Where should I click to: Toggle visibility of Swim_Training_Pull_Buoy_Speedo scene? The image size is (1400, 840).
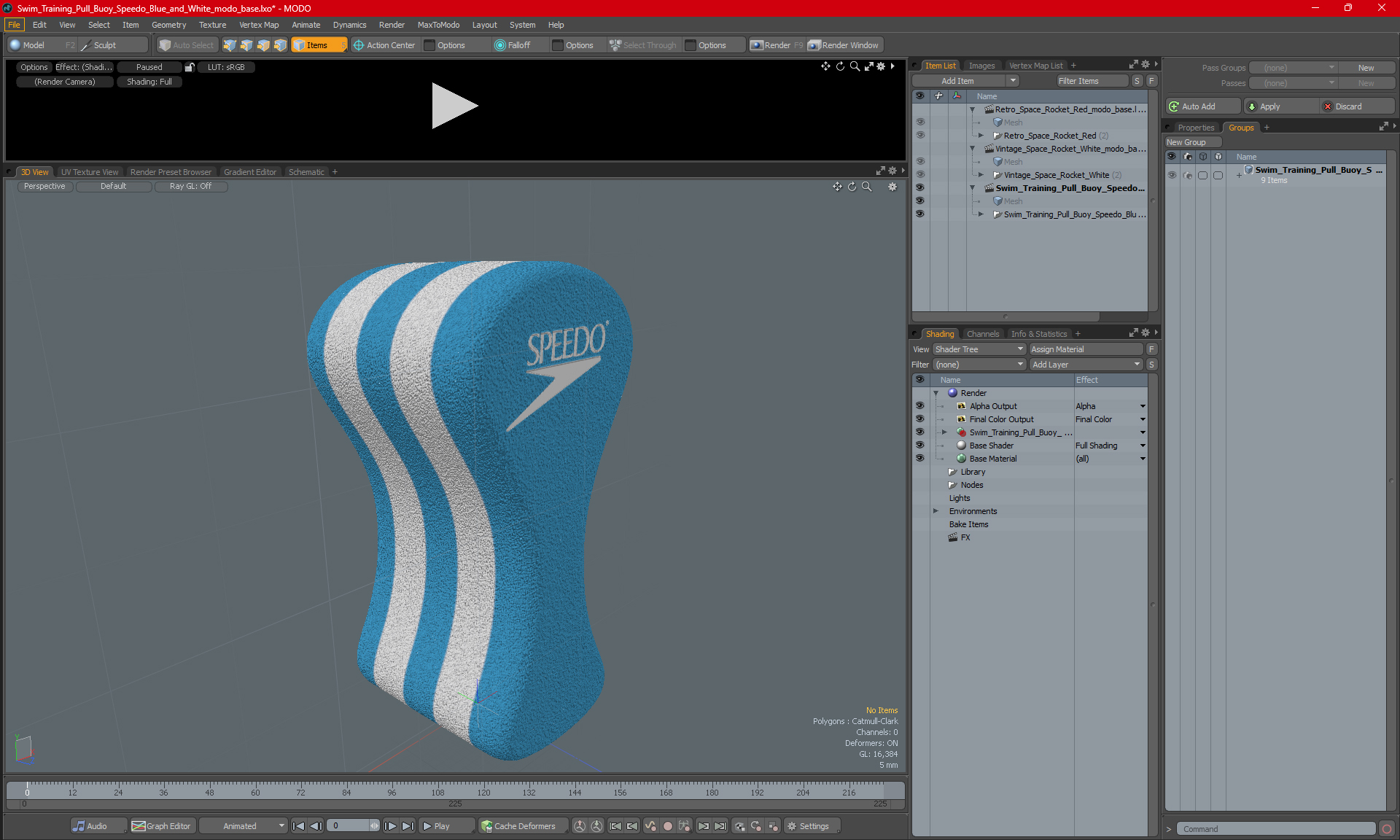(x=920, y=188)
